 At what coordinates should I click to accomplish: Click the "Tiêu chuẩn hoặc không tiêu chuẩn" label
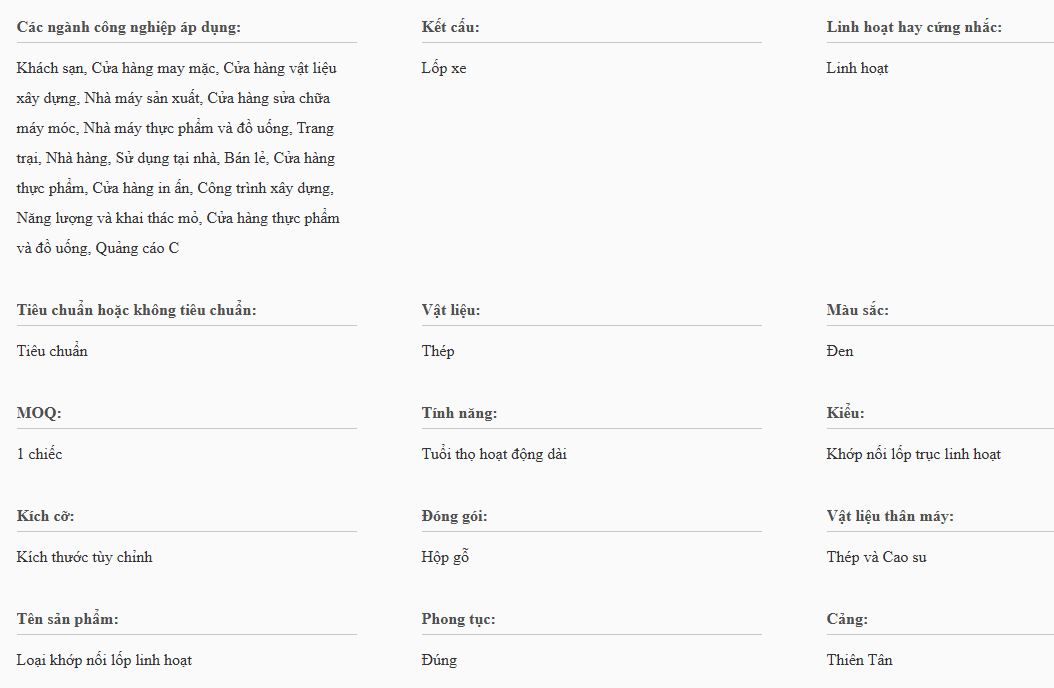[x=137, y=310]
